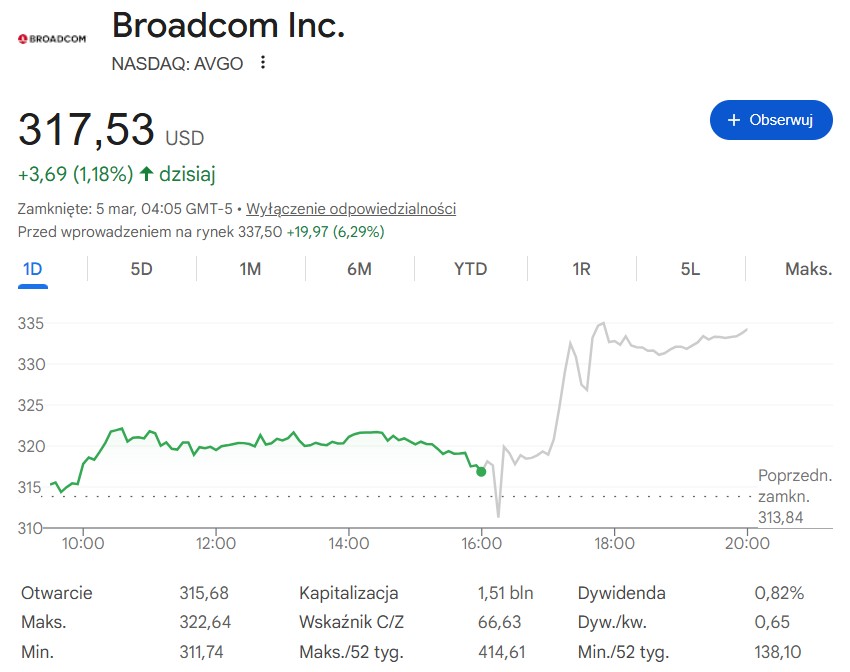Switch to the 5D tab

(x=141, y=269)
